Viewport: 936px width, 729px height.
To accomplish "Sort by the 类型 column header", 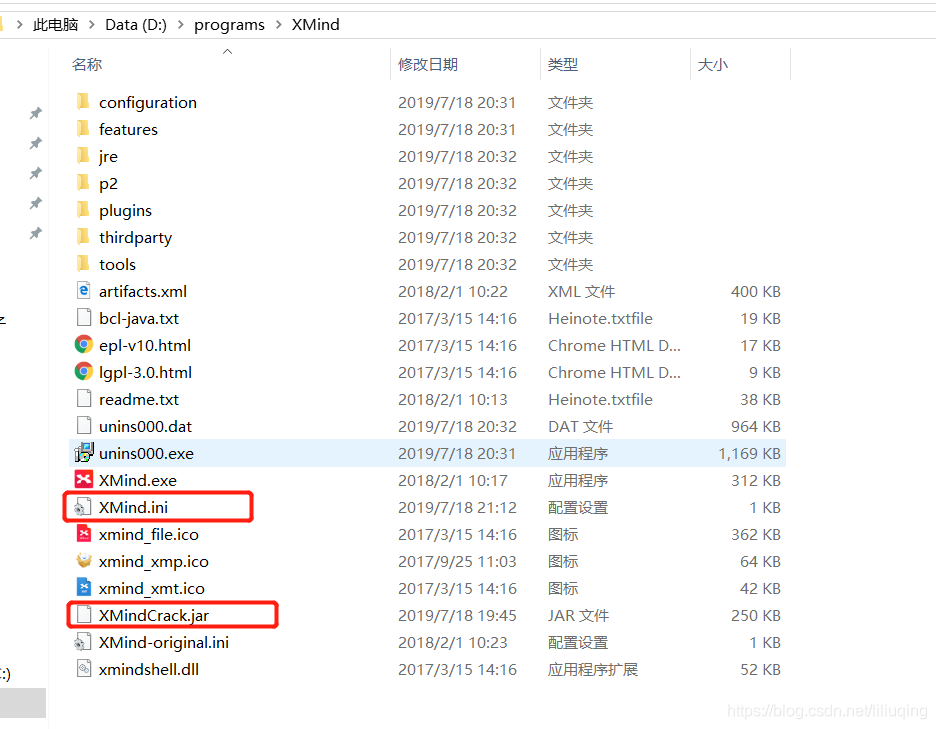I will click(x=563, y=64).
